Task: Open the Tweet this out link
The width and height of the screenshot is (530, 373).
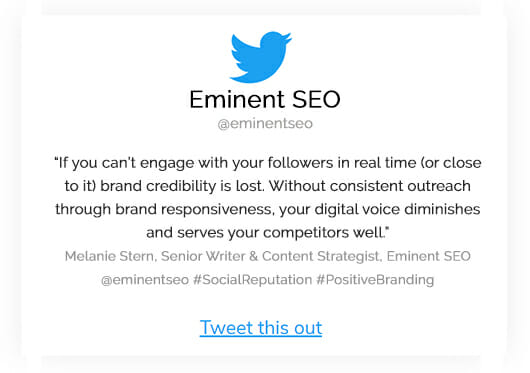Action: [x=261, y=327]
